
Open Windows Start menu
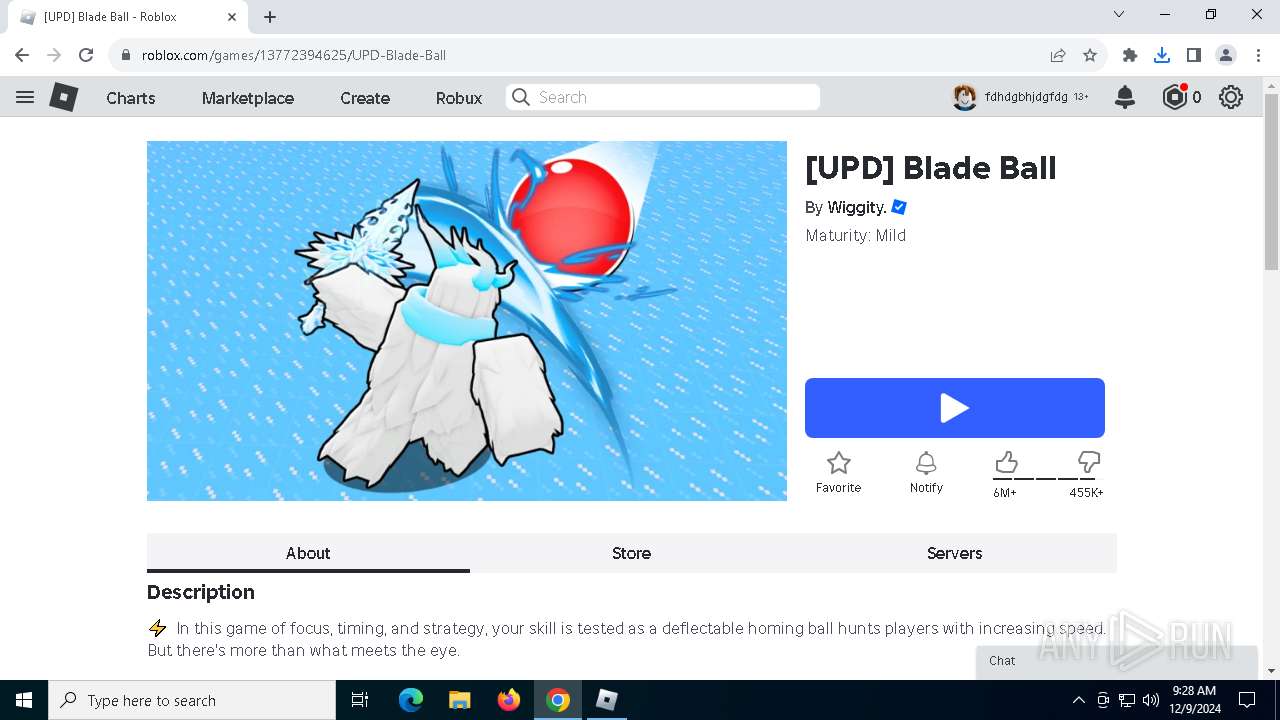(24, 700)
